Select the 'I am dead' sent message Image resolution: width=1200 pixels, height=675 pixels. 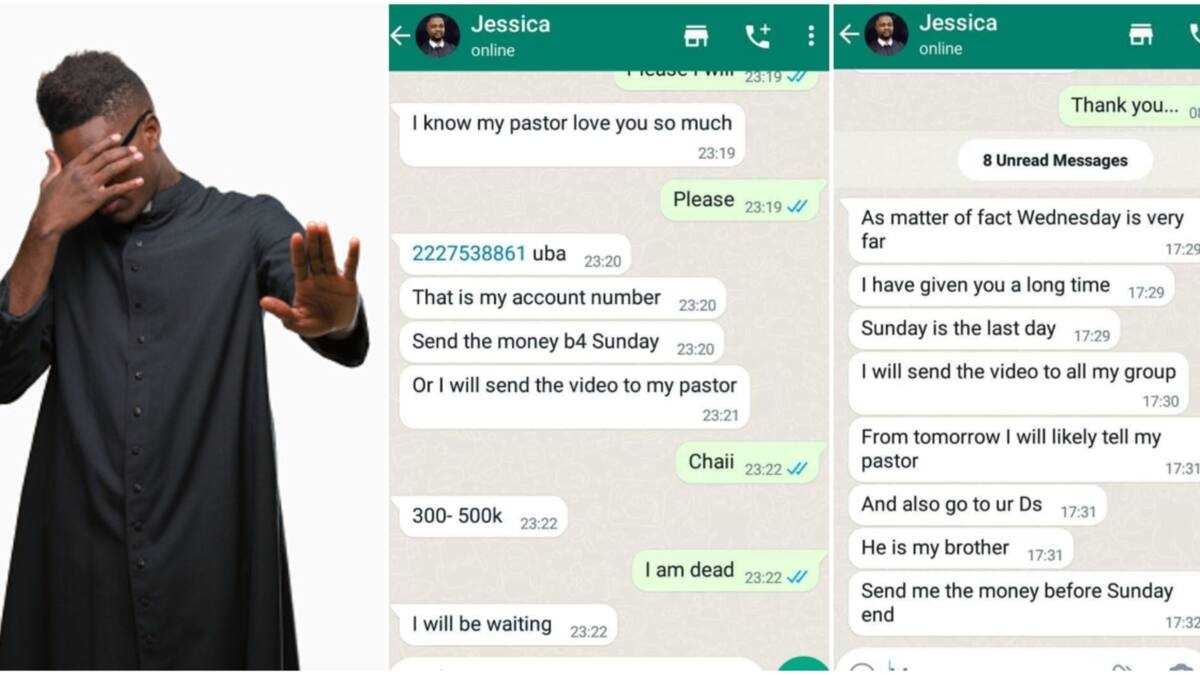(727, 570)
